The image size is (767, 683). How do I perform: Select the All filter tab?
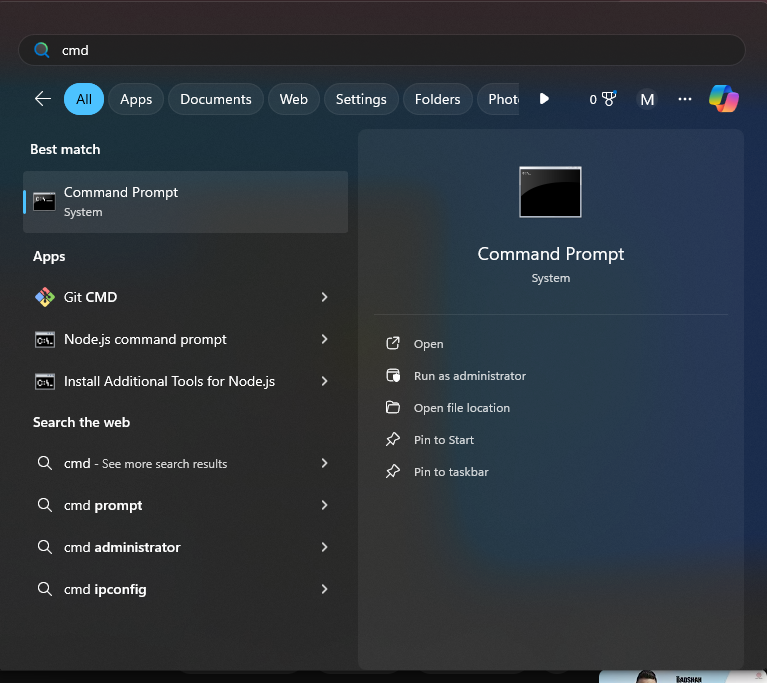(x=84, y=99)
